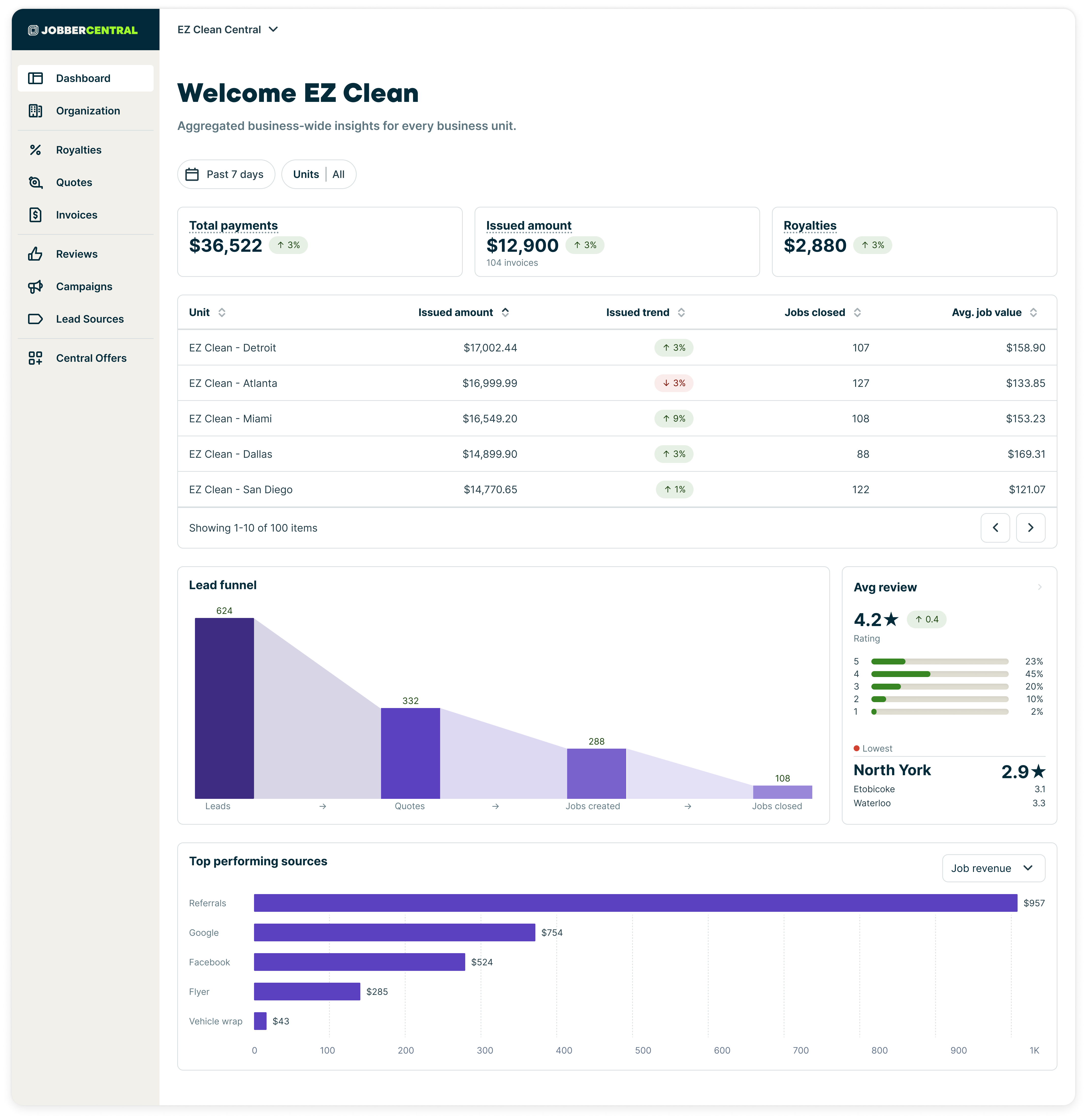Screen dimensions: 1087x1120
Task: Open the Job revenue dropdown
Action: (x=993, y=868)
